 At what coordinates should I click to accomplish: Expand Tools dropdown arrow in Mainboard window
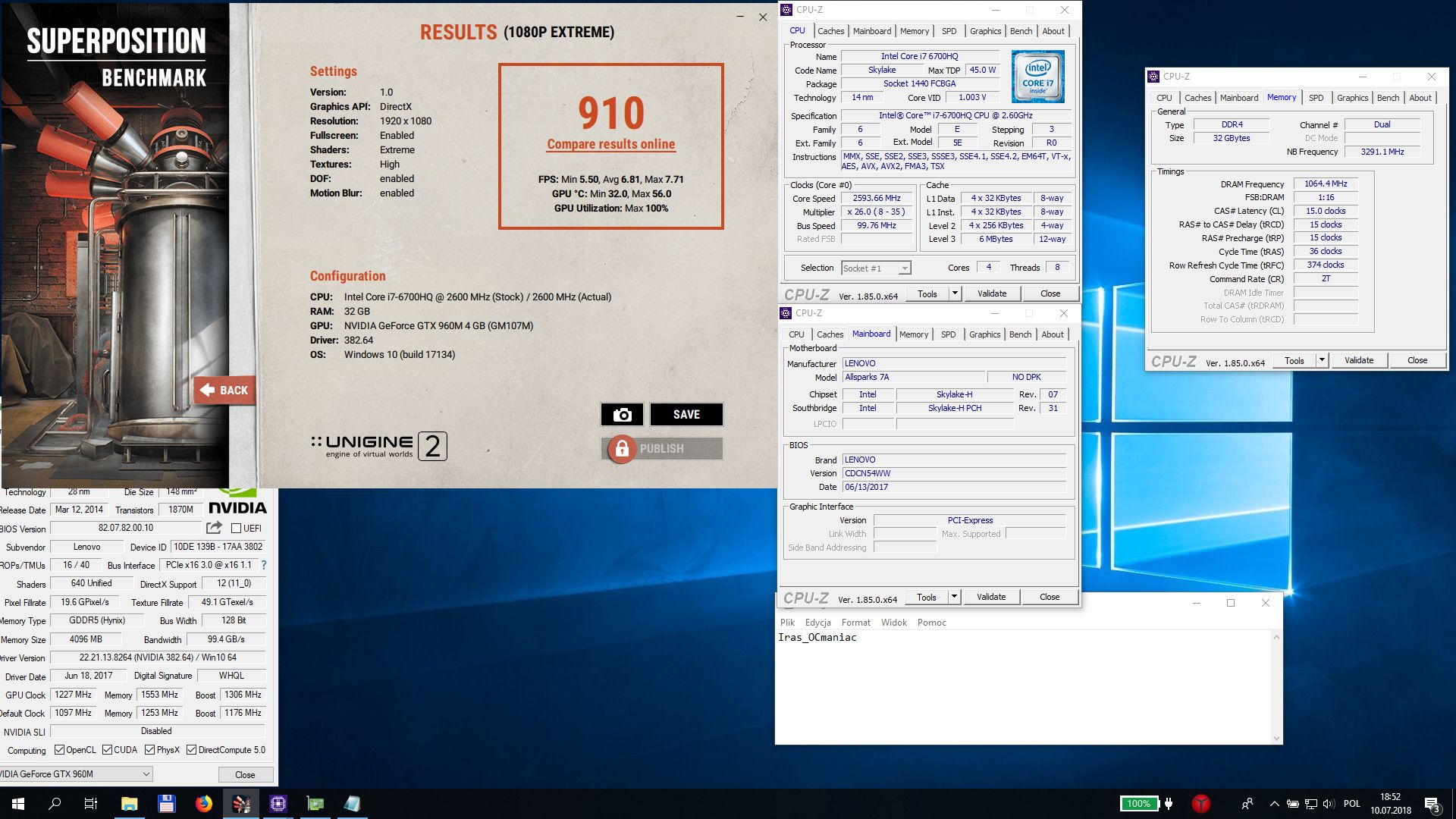(954, 597)
